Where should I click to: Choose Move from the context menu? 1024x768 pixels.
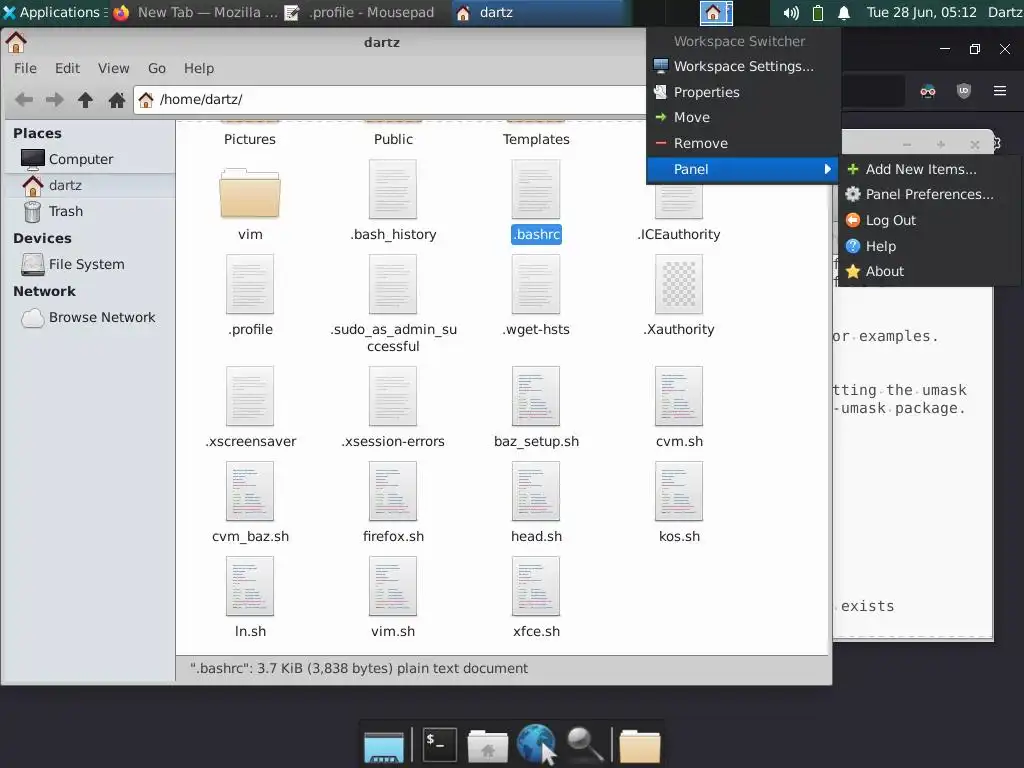coord(743,118)
